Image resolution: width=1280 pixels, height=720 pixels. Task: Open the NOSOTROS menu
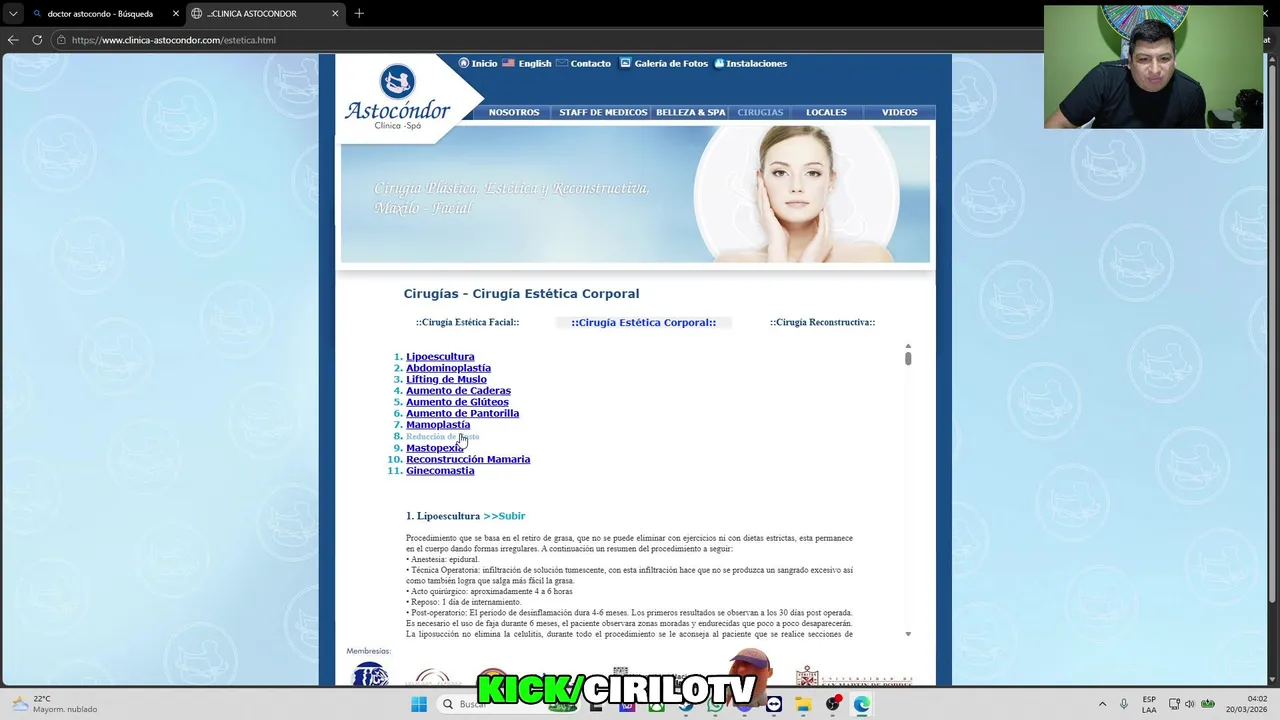click(514, 112)
